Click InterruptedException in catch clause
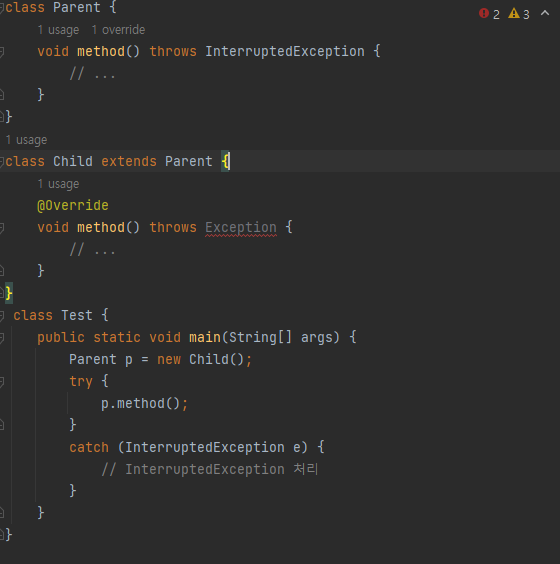 pyautogui.click(x=205, y=447)
